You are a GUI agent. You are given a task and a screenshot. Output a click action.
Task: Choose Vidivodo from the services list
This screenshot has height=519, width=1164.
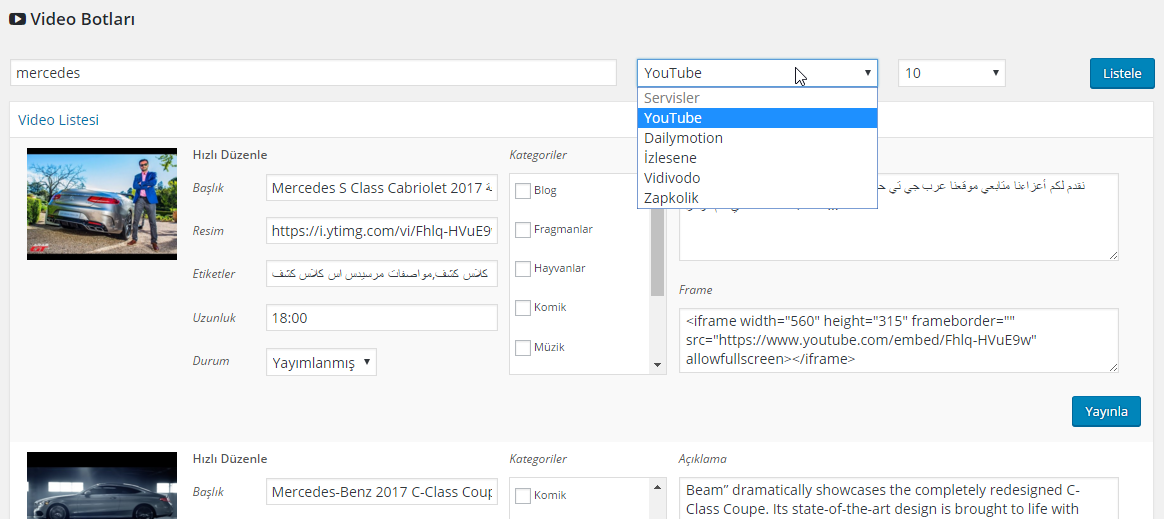point(757,178)
